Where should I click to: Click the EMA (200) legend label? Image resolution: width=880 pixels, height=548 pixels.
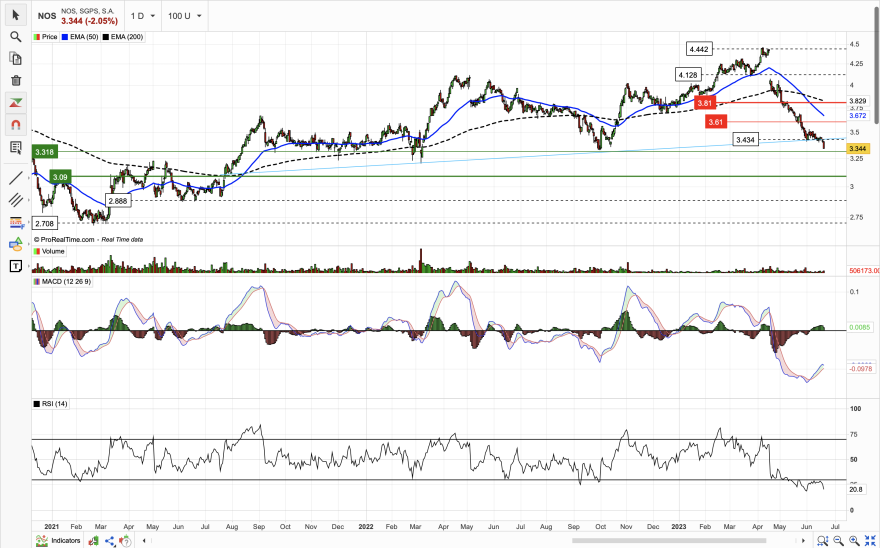coord(126,37)
